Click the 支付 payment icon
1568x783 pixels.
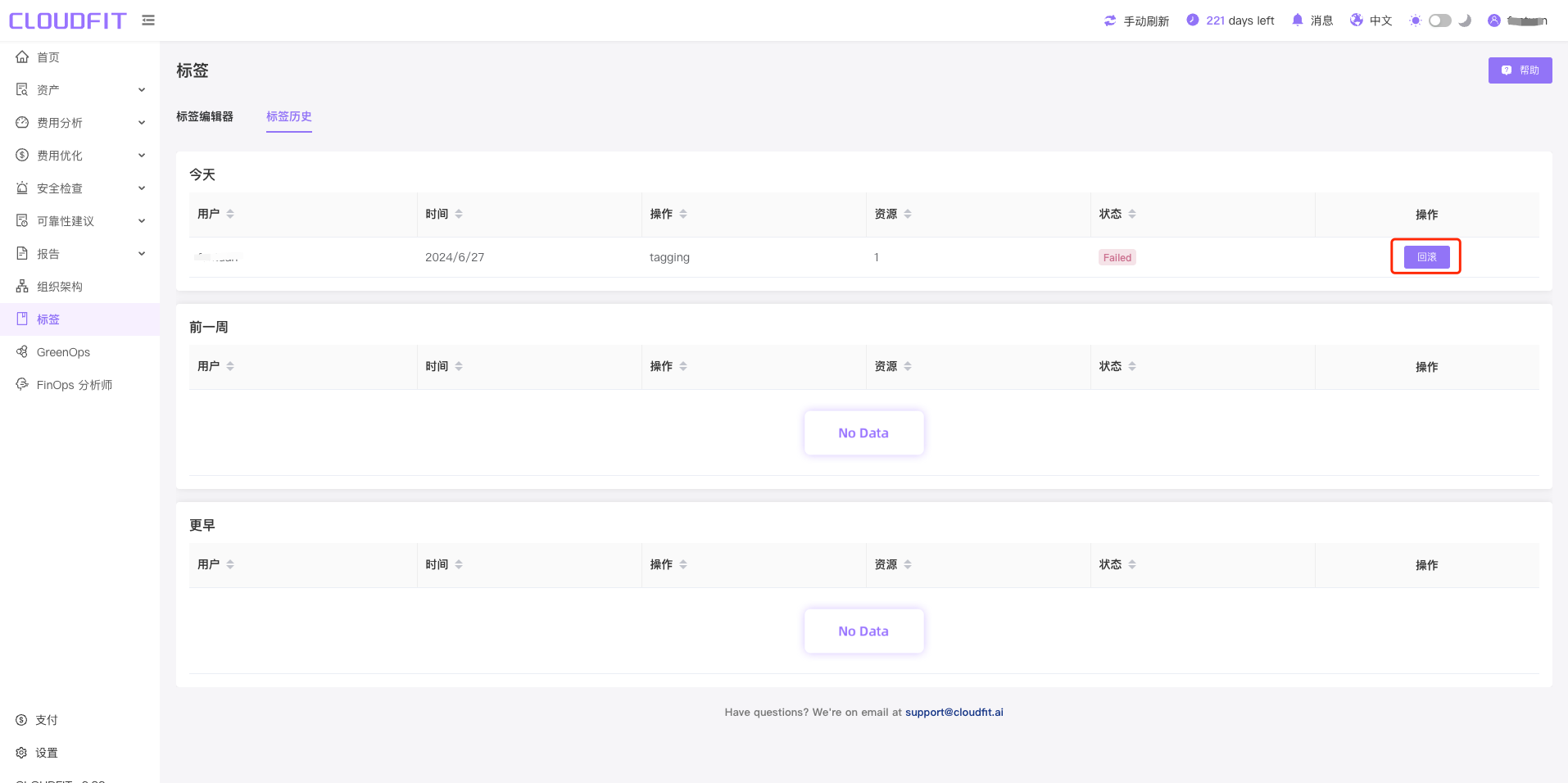point(21,720)
